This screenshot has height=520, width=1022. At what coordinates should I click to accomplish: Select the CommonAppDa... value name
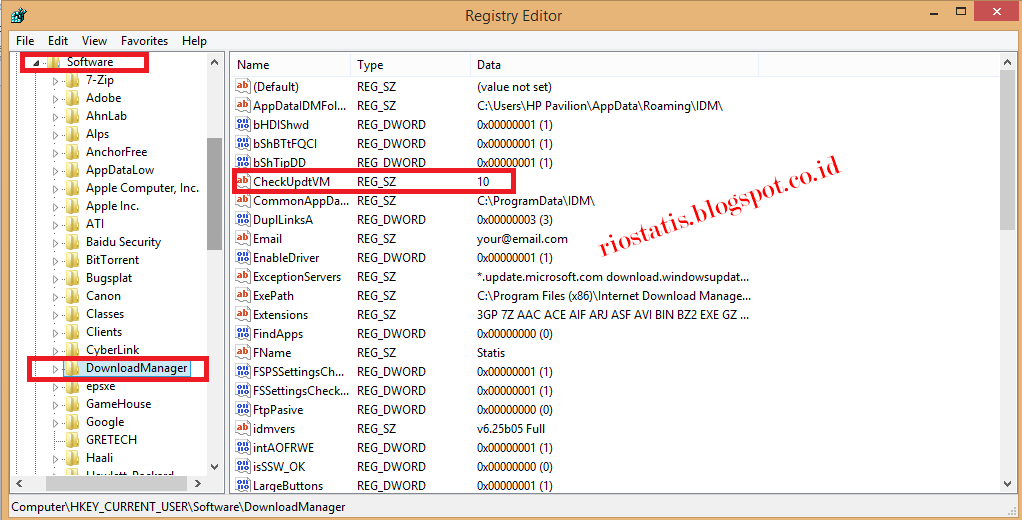click(x=300, y=201)
